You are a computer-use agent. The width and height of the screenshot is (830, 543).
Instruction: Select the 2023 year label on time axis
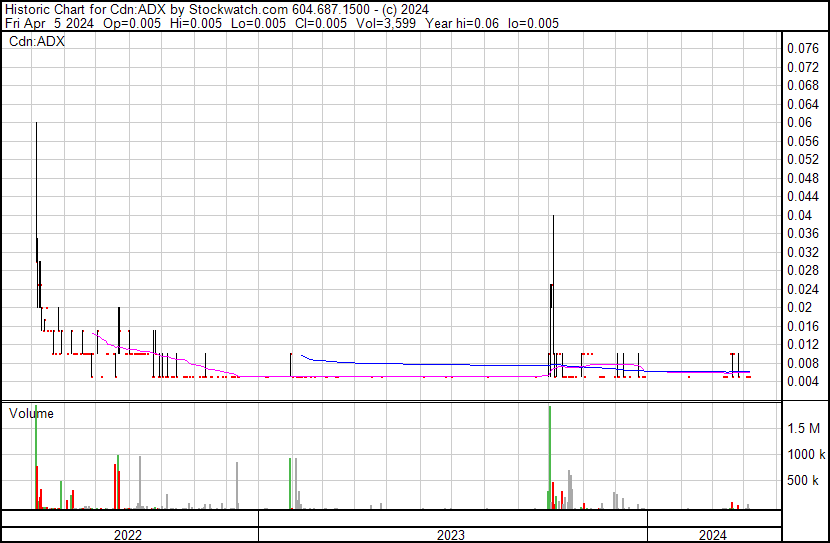click(452, 535)
